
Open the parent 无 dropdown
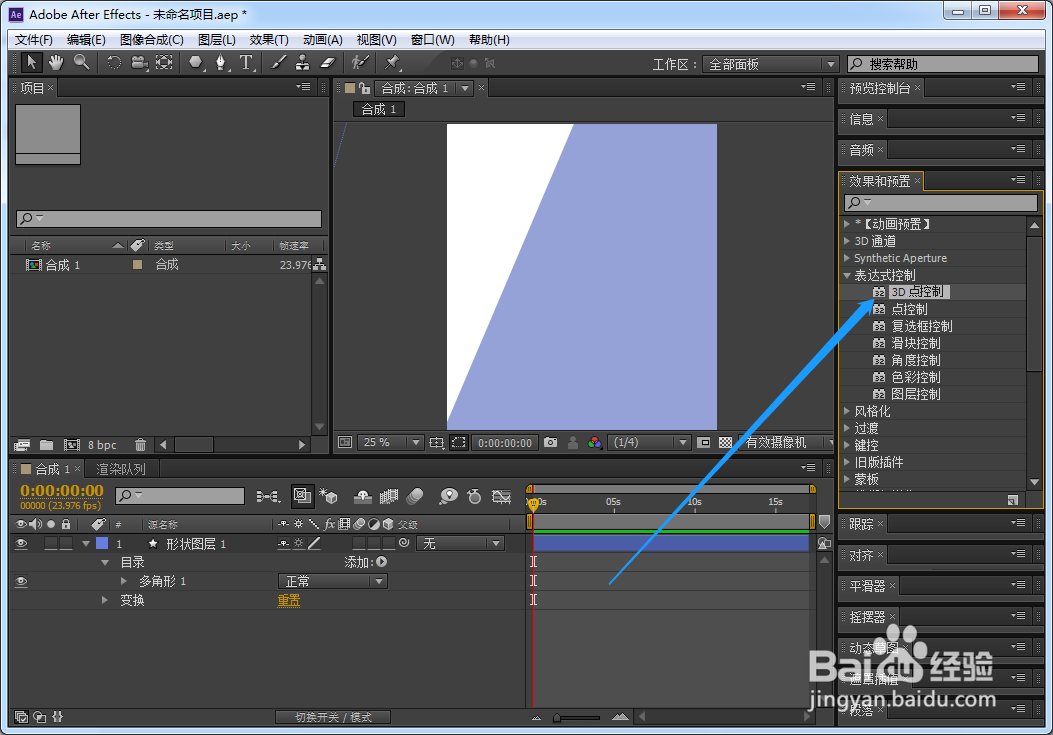(x=460, y=544)
